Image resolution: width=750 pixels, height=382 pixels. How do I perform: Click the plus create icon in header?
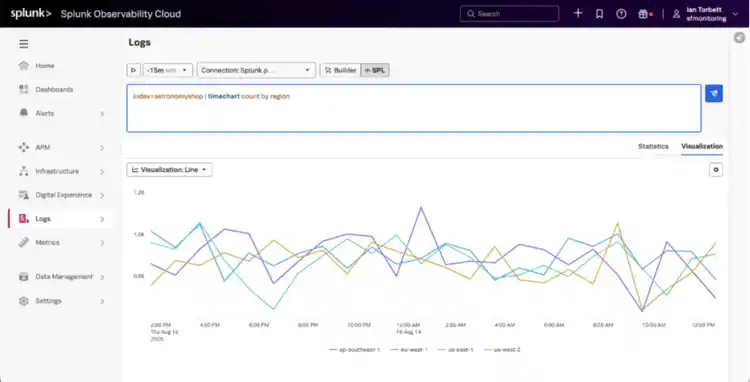tap(578, 13)
